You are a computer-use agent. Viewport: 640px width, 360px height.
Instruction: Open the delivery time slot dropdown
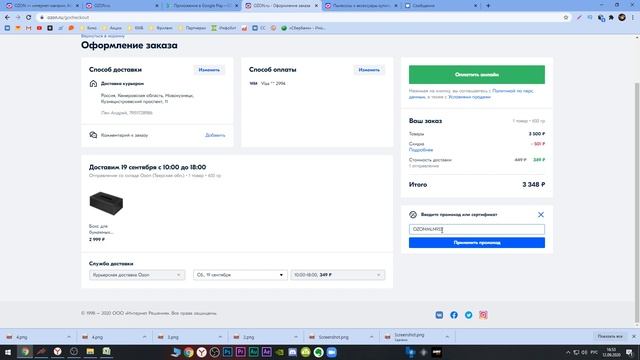(338, 275)
